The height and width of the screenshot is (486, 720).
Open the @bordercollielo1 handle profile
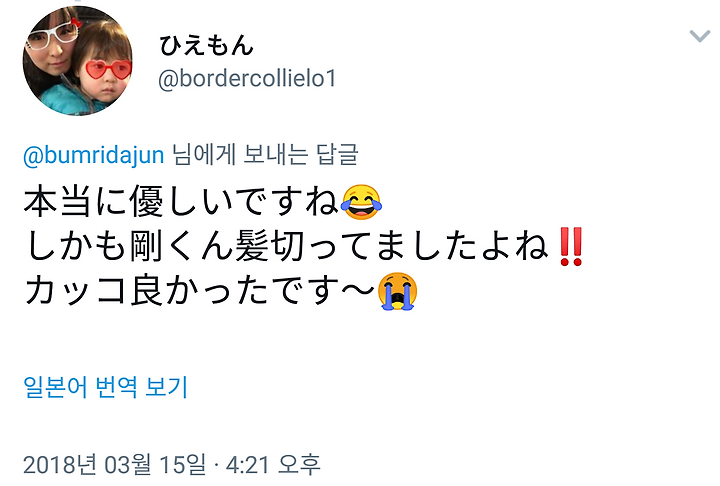click(247, 79)
